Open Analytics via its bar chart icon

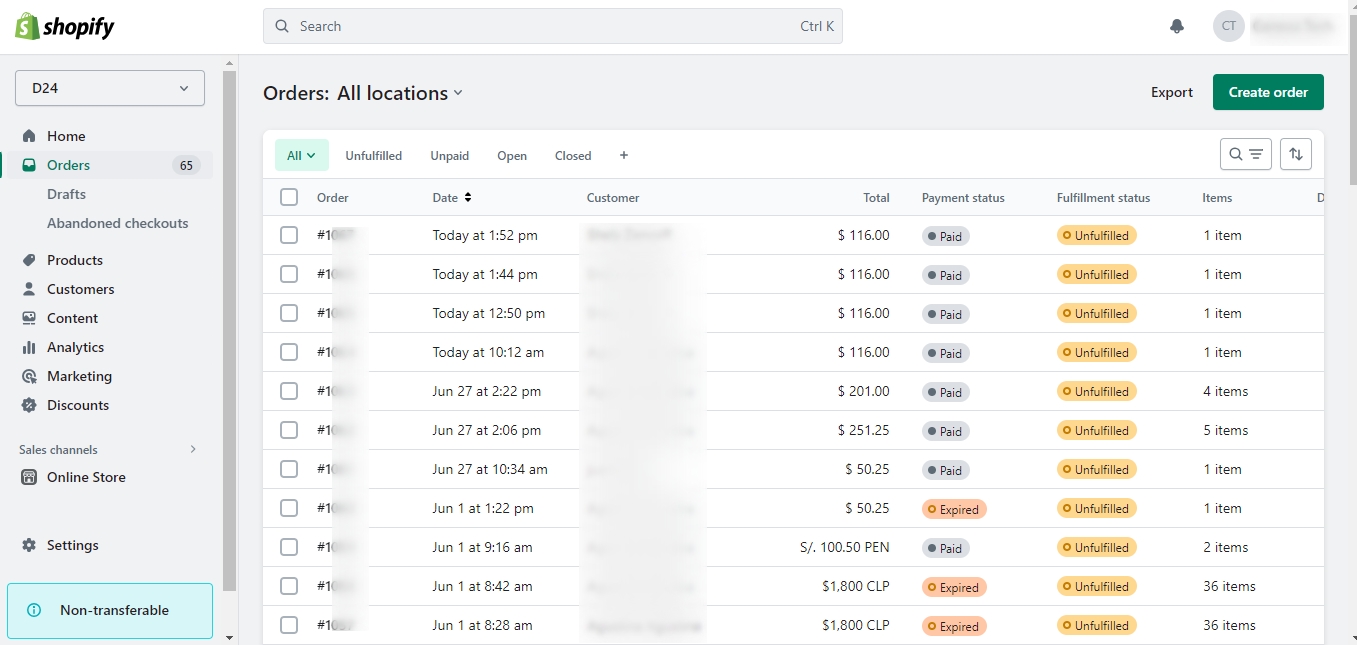click(29, 347)
